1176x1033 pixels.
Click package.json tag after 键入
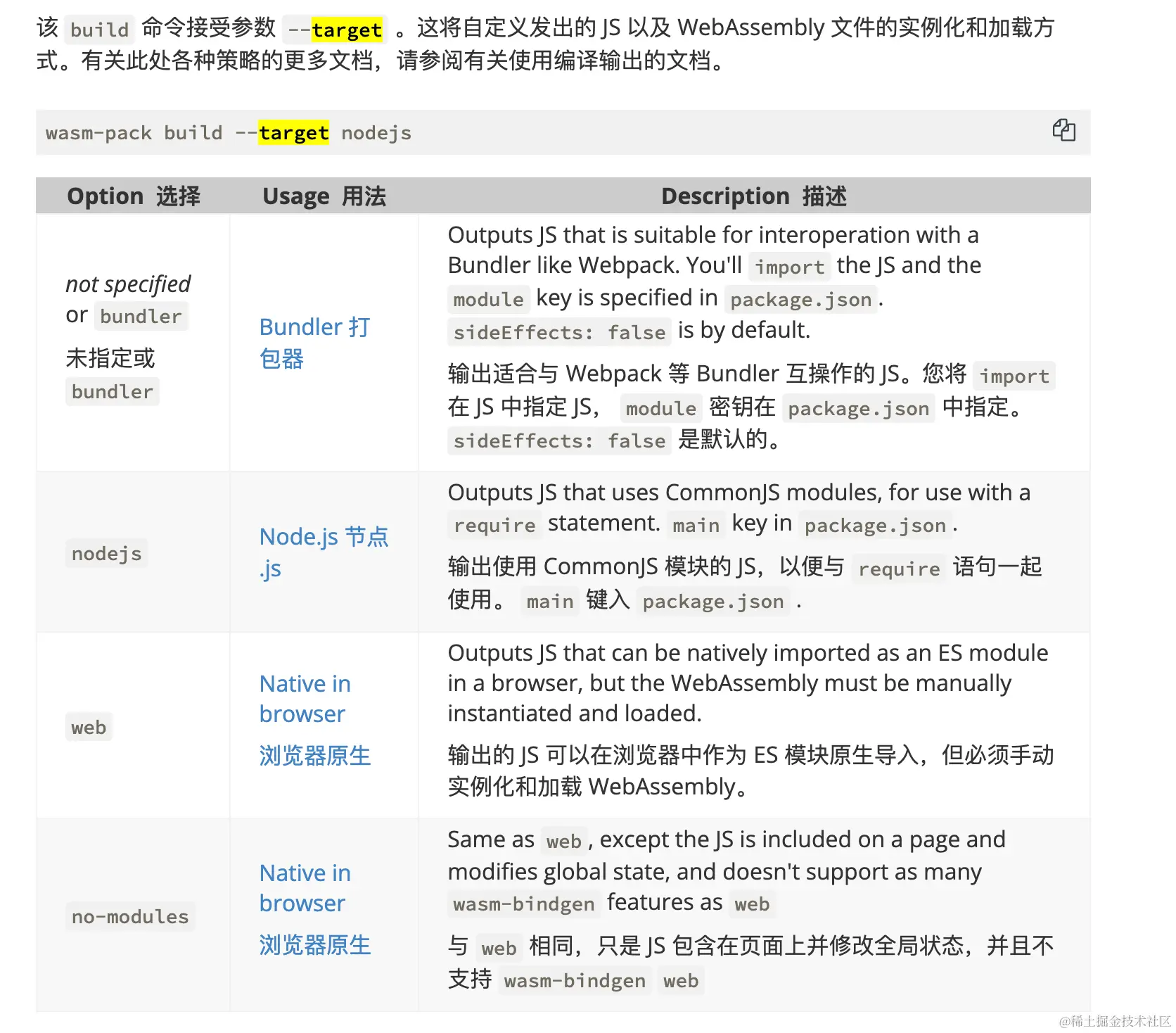tap(713, 601)
